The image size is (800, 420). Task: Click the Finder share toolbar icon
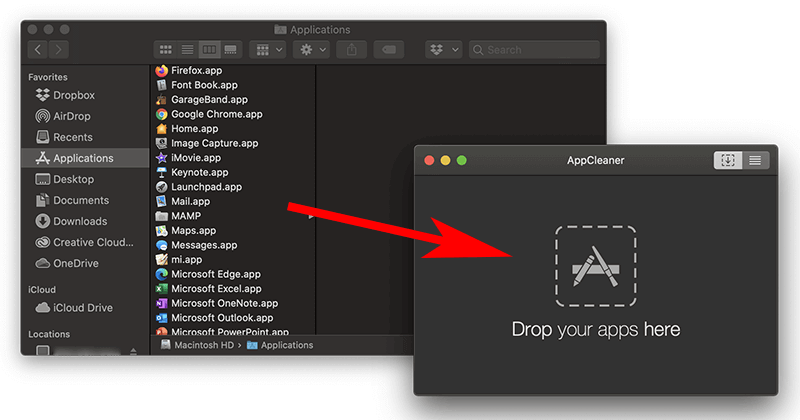point(352,50)
